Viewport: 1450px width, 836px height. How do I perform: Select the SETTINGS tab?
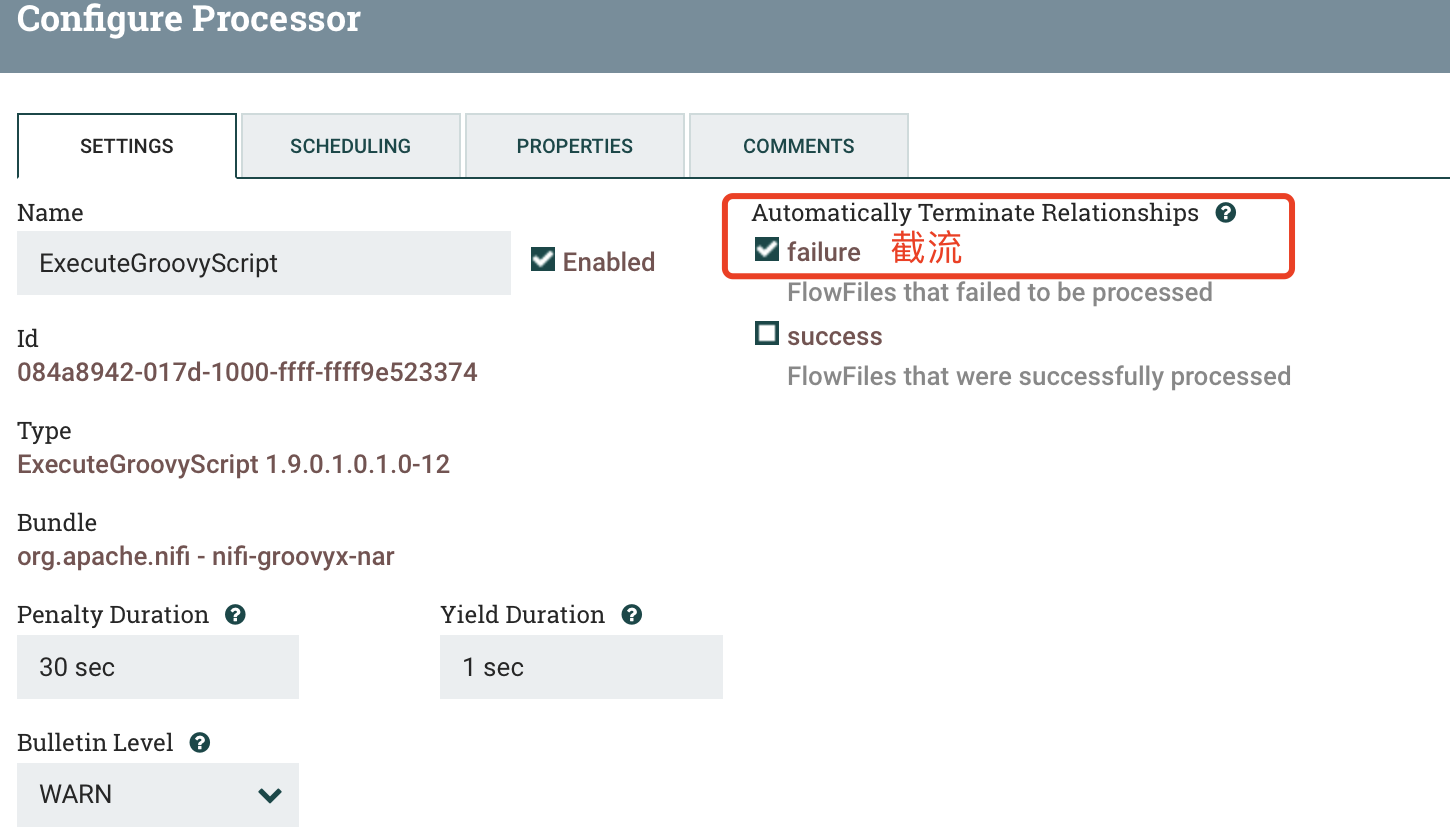coord(127,146)
